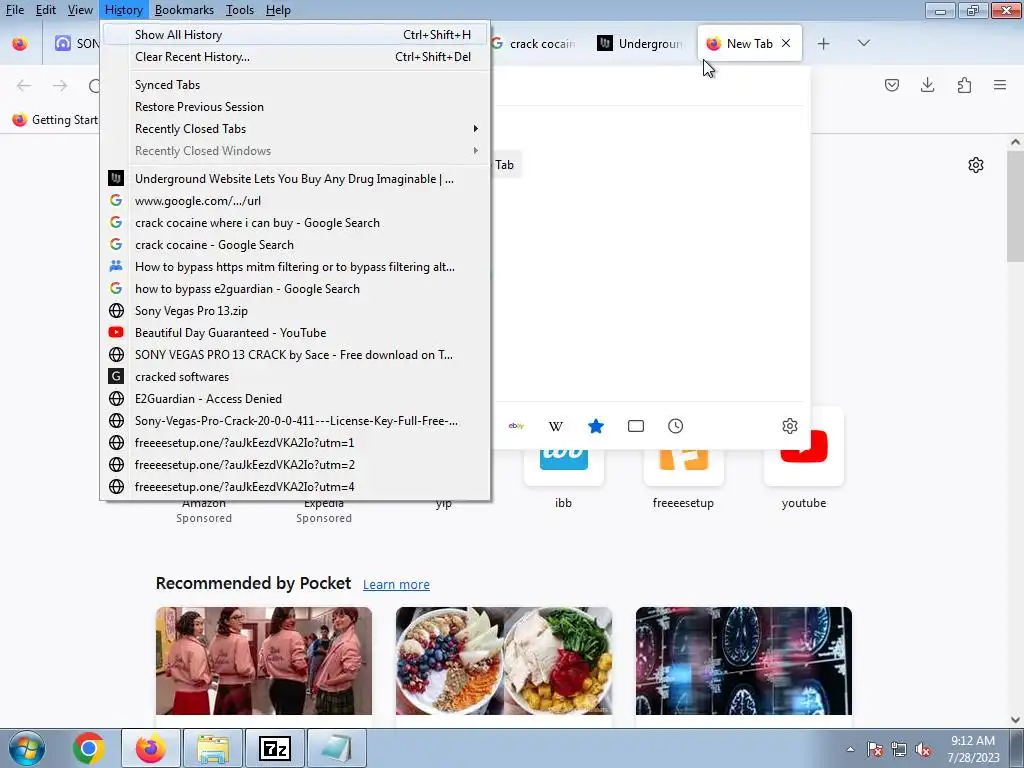Image resolution: width=1024 pixels, height=768 pixels.
Task: Open the Edit menu
Action: 45,10
